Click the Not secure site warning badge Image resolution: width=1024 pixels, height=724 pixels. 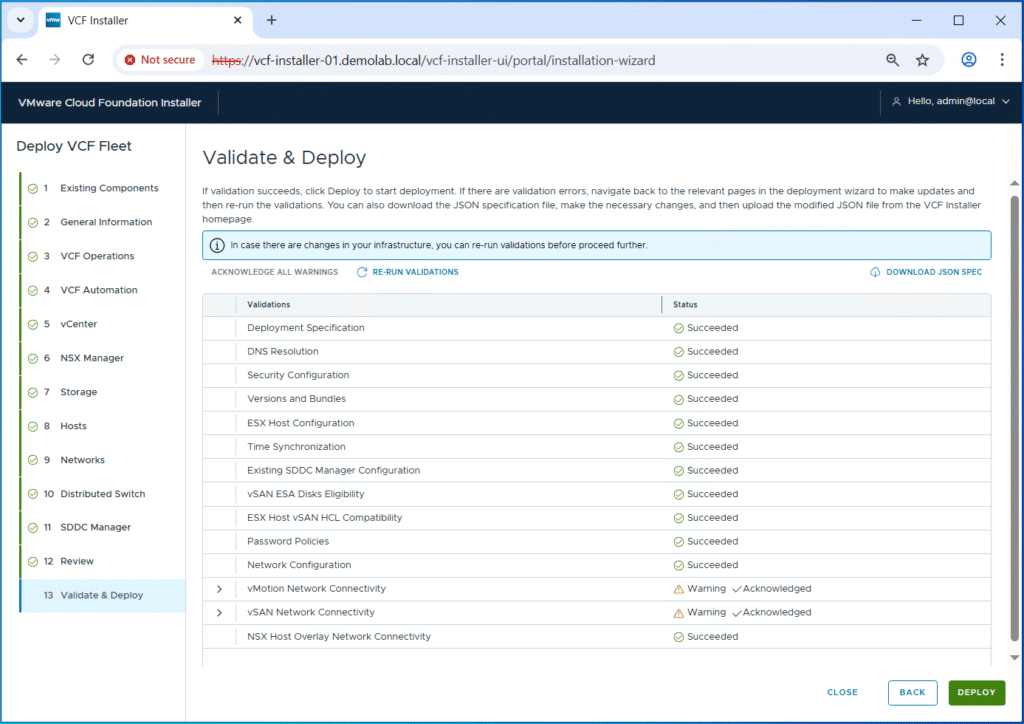tap(160, 60)
